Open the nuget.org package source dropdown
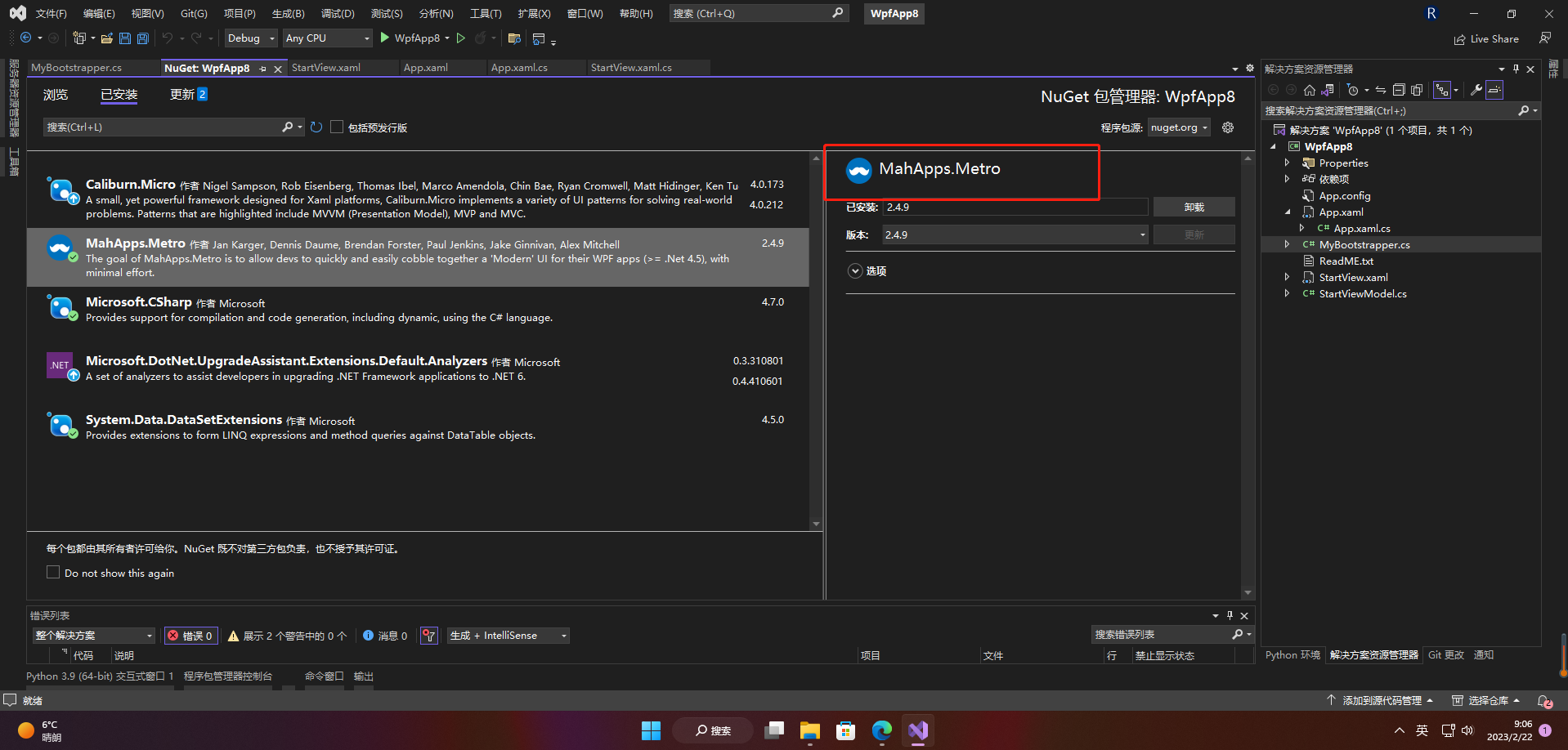 pyautogui.click(x=1179, y=127)
